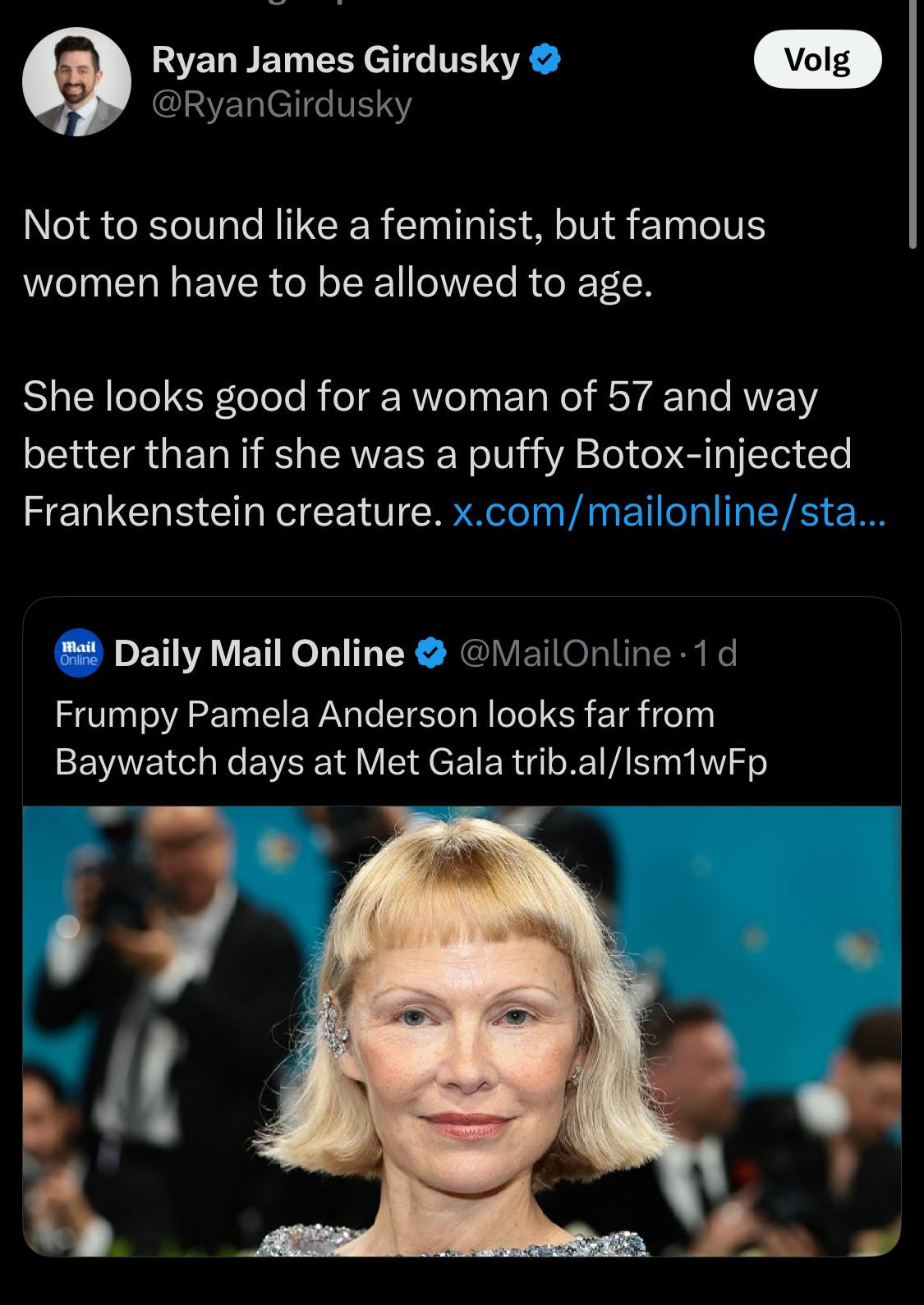
Task: Open the @MailOnline handle
Action: pyautogui.click(x=566, y=654)
